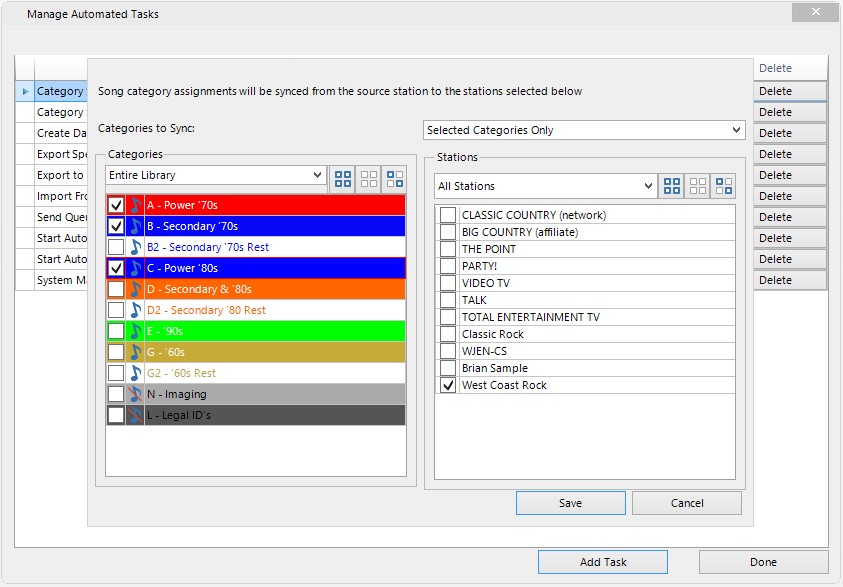
Task: Click the music note icon beside N - Imaging
Action: (x=135, y=396)
